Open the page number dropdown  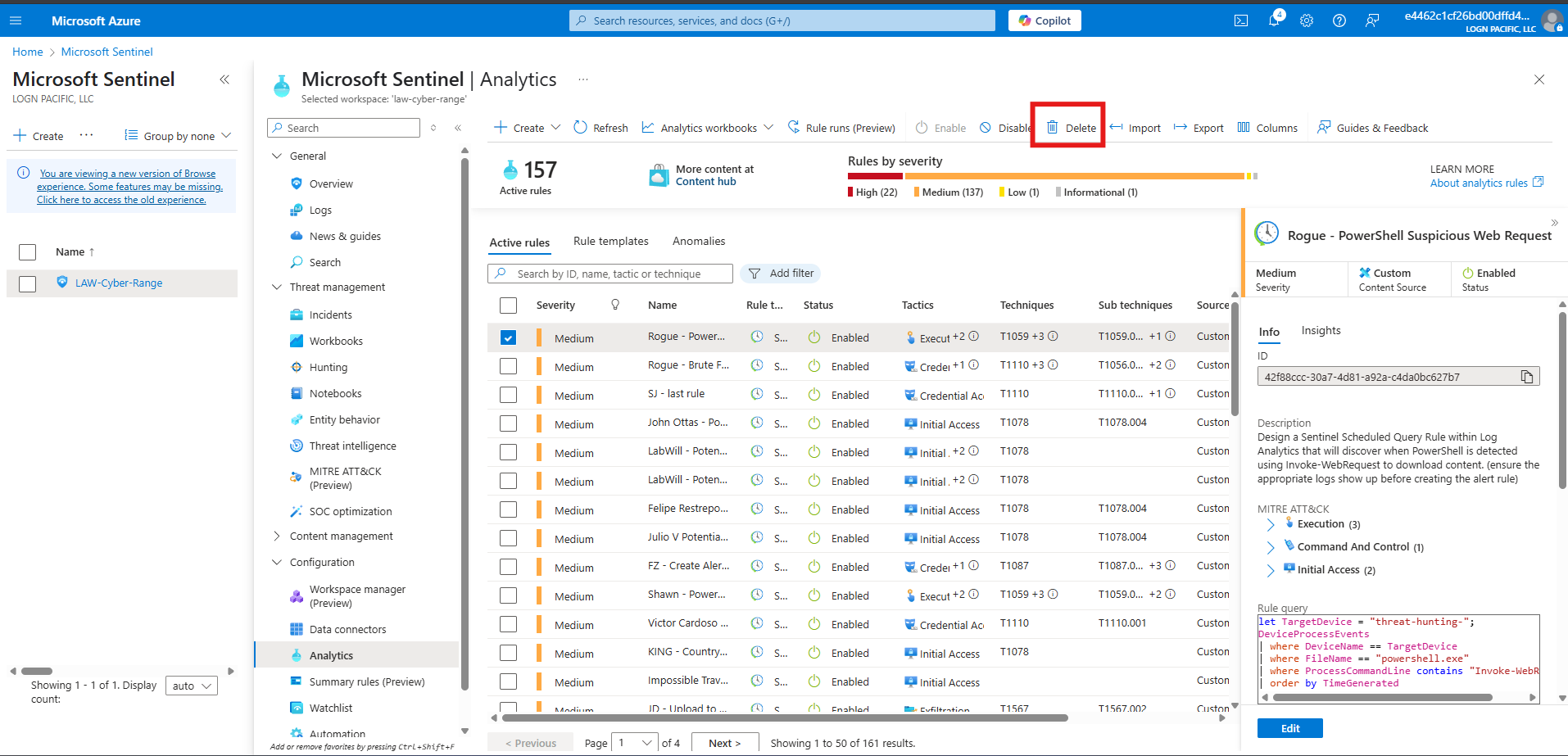(635, 743)
